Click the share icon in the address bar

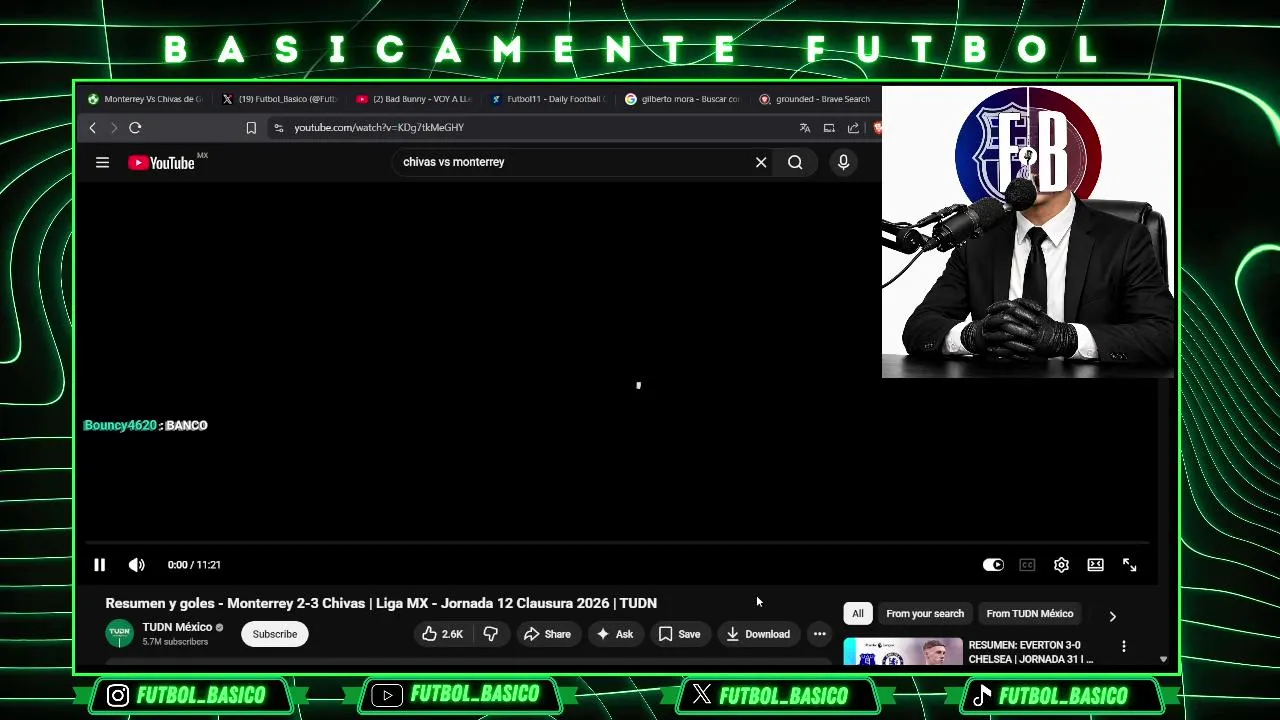pyautogui.click(x=853, y=128)
